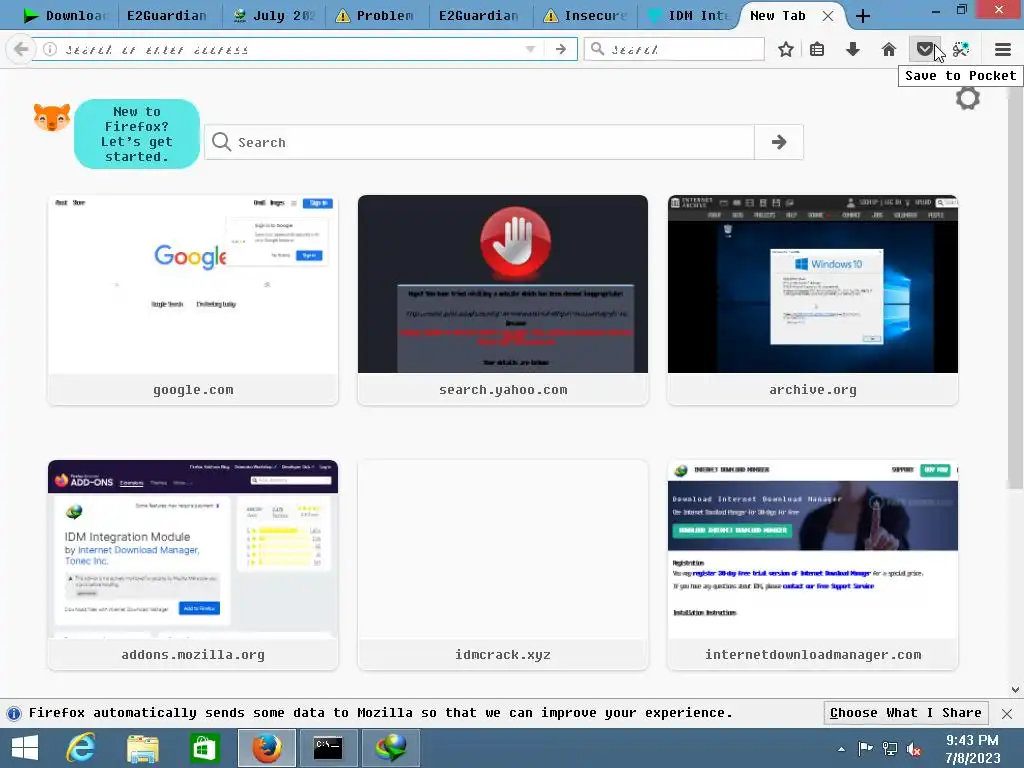Switch to the Download tab
This screenshot has width=1024, height=768.
coord(65,16)
